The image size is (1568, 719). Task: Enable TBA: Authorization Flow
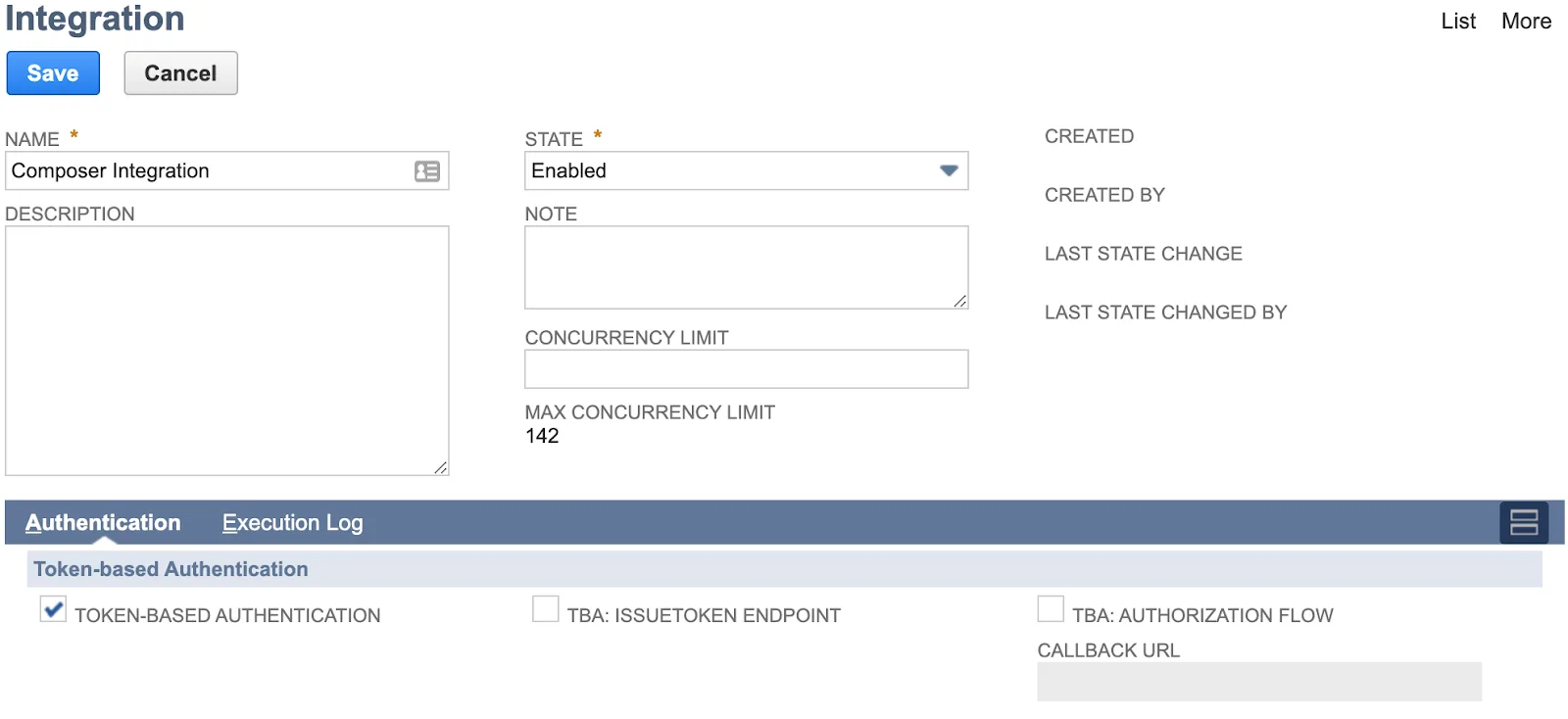(x=1051, y=608)
